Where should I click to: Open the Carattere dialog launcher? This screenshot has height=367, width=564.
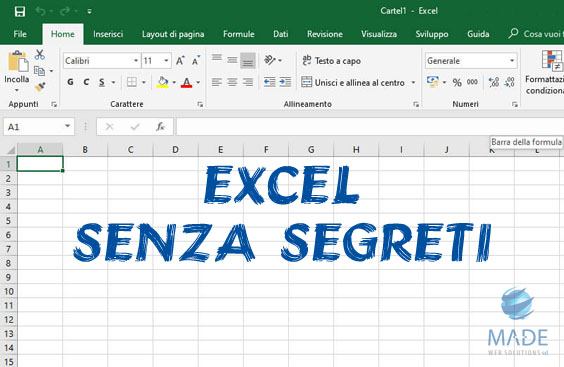click(200, 104)
